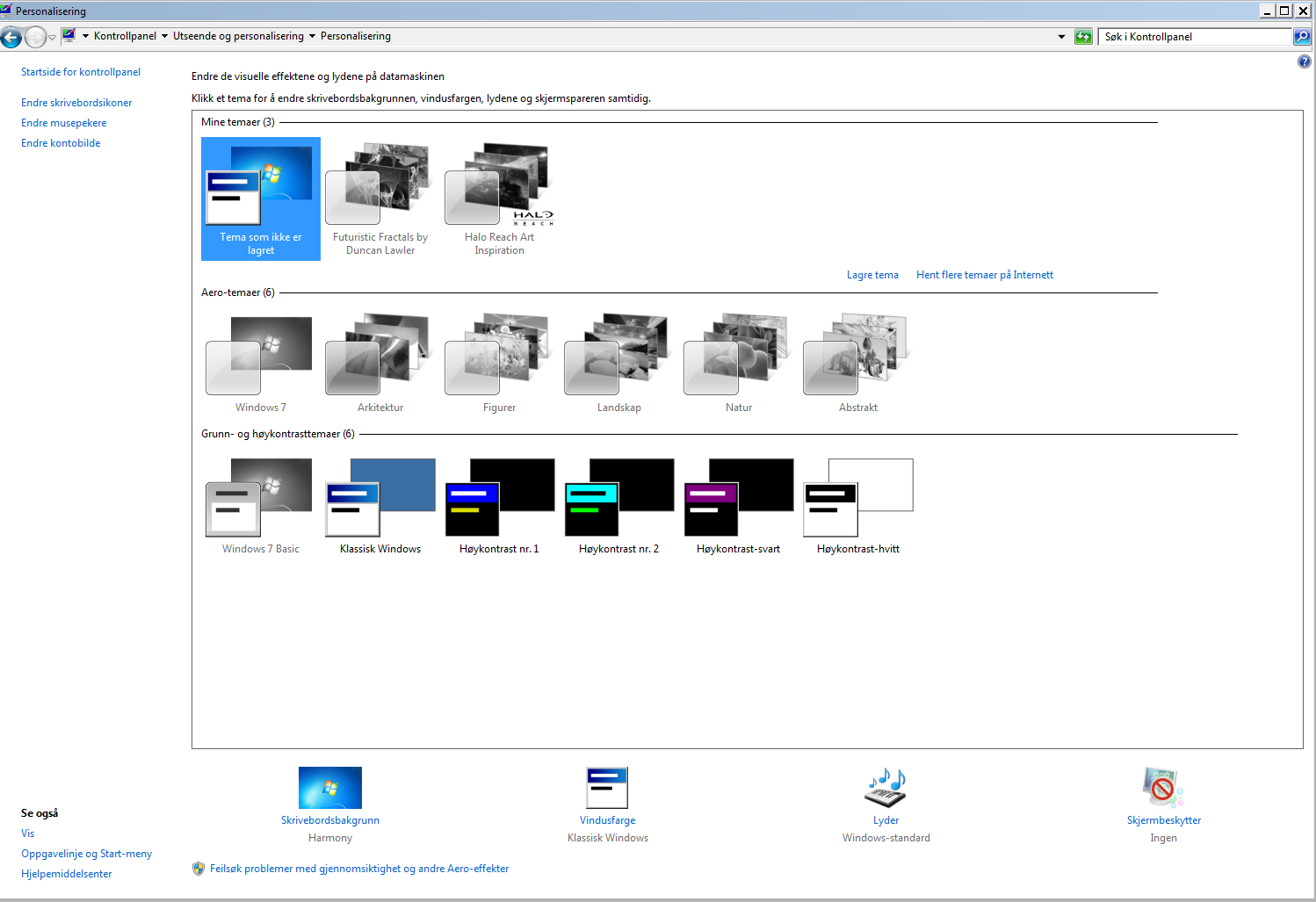This screenshot has width=1316, height=902.
Task: Click the shield icon beside Feilsøk problemer
Action: [199, 869]
